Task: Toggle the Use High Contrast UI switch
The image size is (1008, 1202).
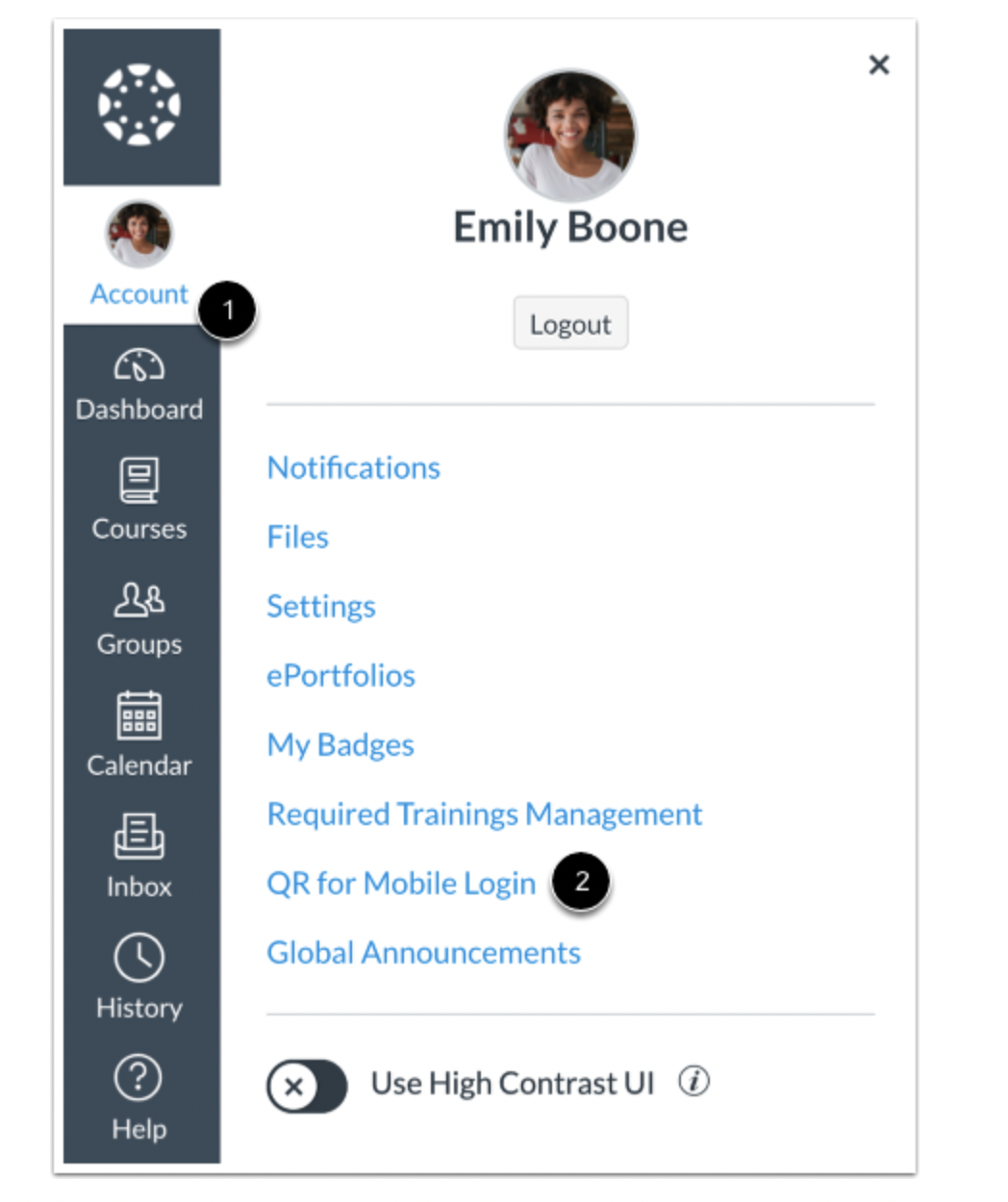Action: click(x=307, y=1086)
